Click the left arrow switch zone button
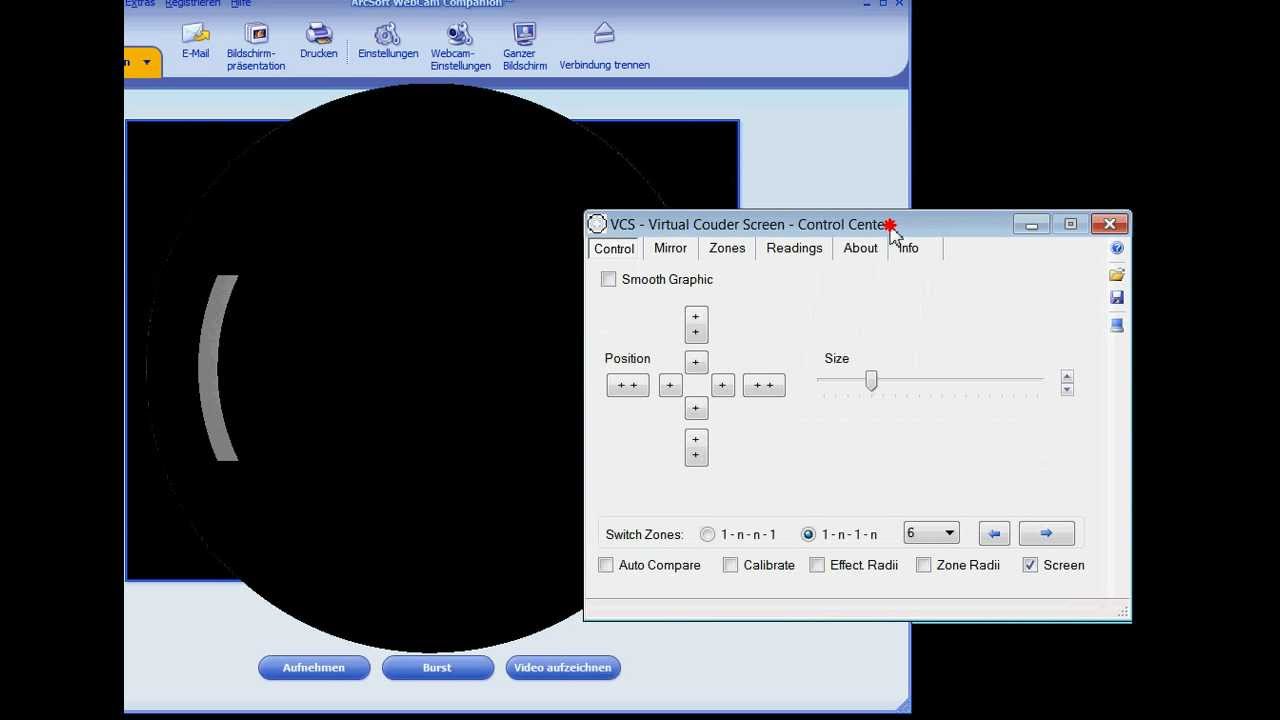Viewport: 1280px width, 720px height. click(x=994, y=534)
